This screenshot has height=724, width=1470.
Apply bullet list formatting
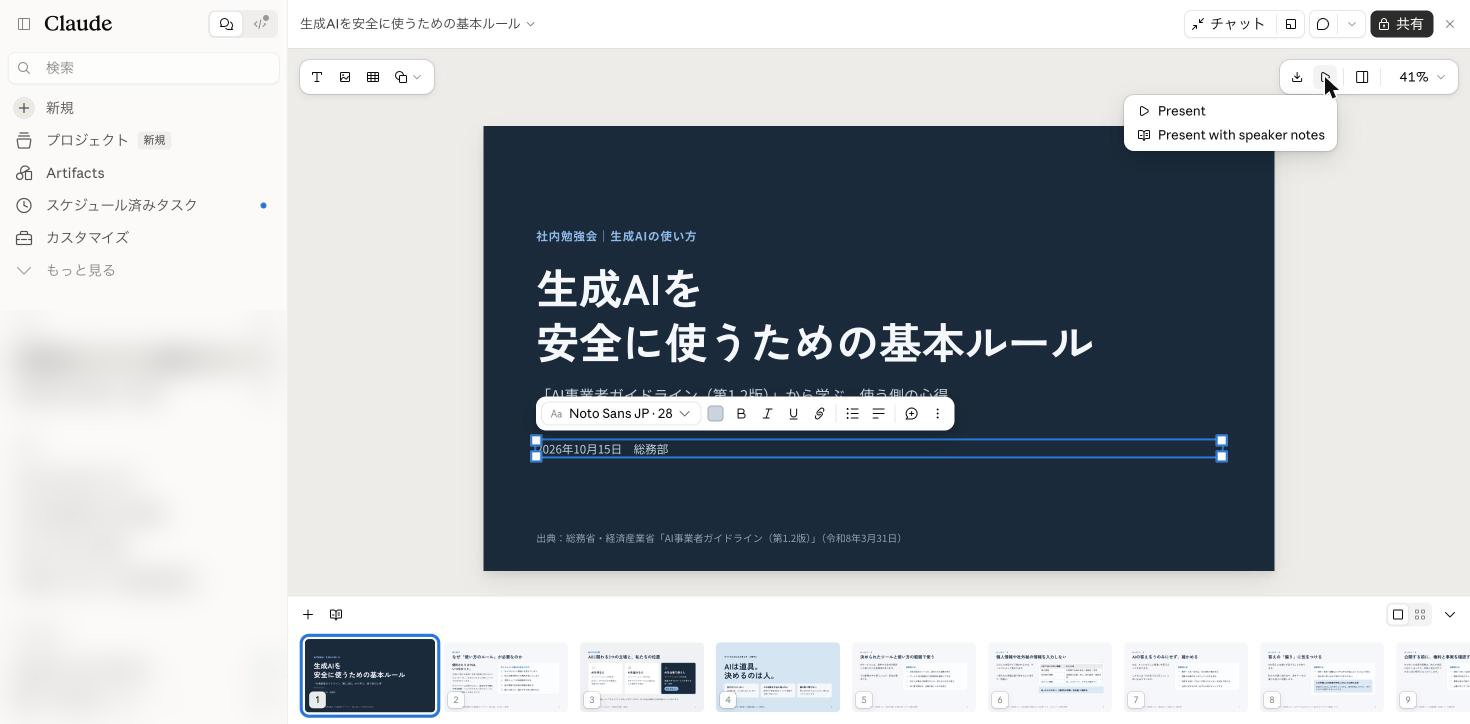coord(852,414)
